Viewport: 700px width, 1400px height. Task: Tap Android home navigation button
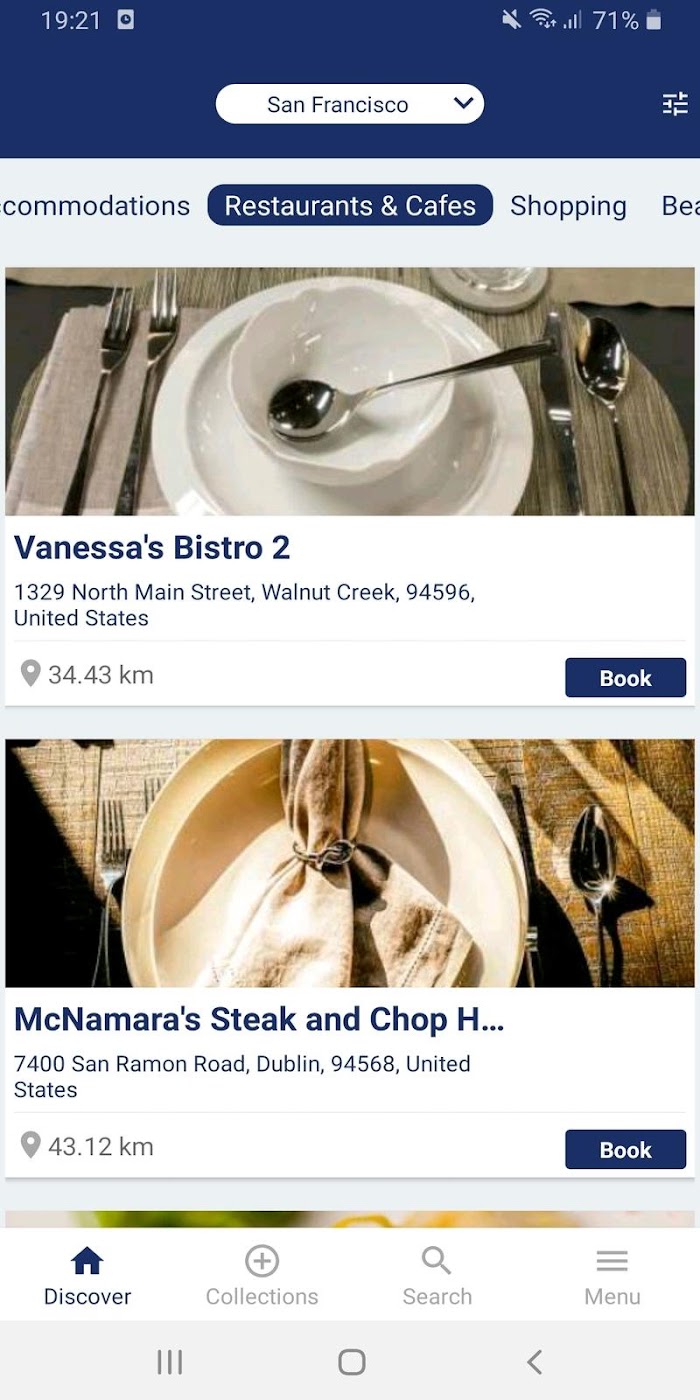tap(351, 1362)
